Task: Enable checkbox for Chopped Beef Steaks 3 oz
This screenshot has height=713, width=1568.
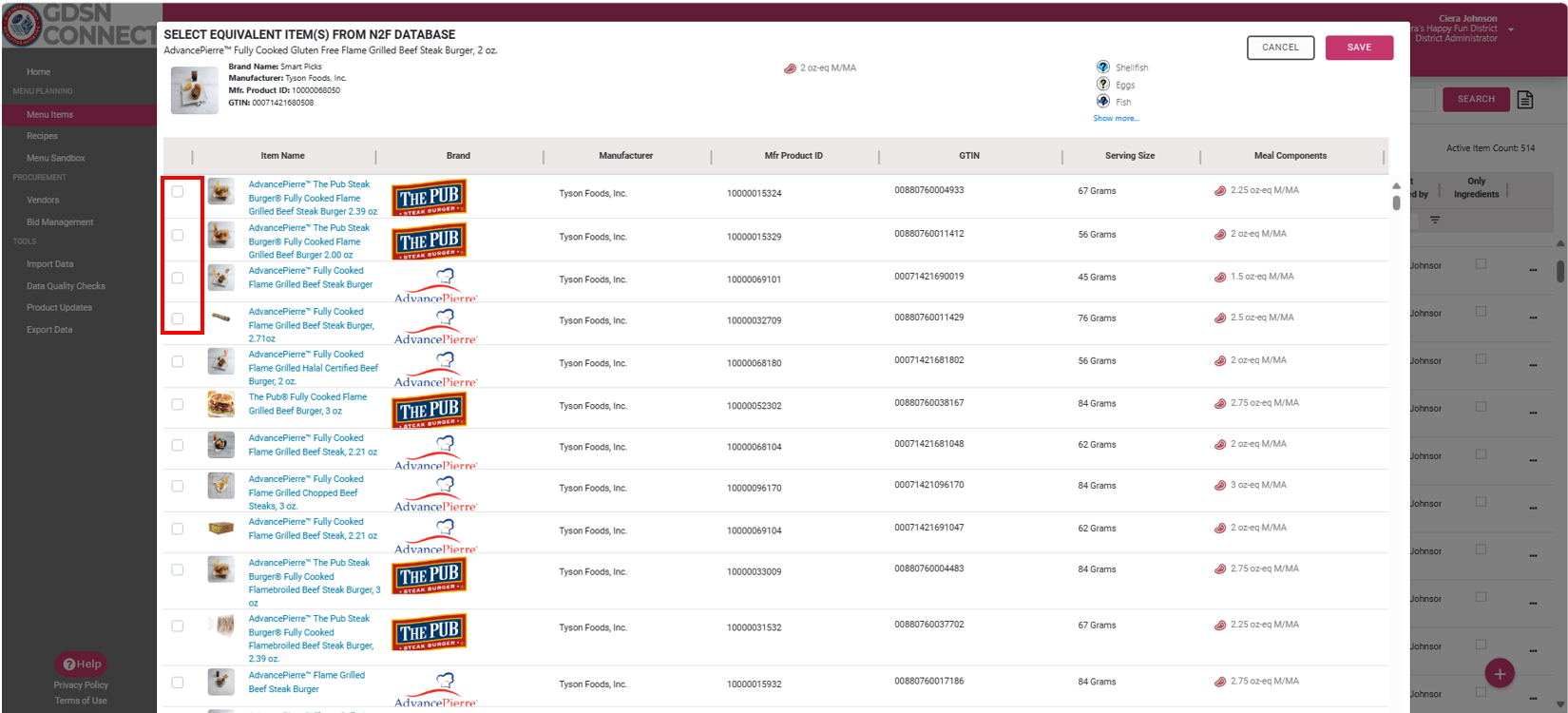Action: [x=178, y=486]
